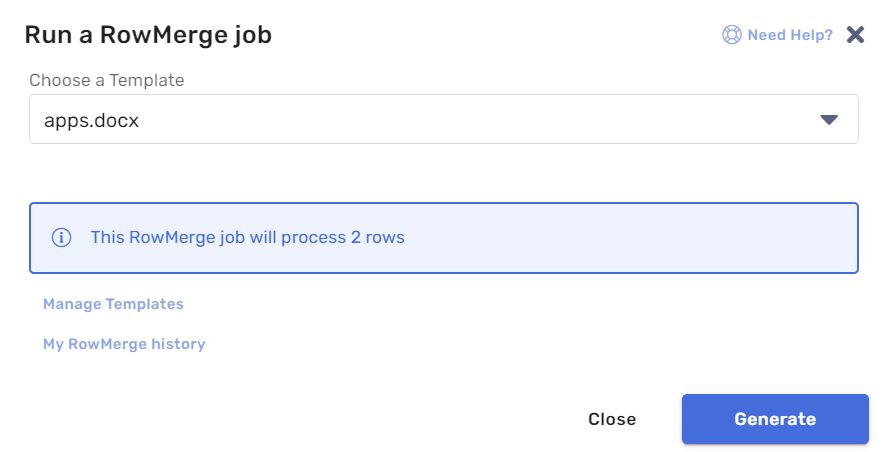This screenshot has height=452, width=884.
Task: Click the RowMerge job info banner
Action: tap(444, 238)
